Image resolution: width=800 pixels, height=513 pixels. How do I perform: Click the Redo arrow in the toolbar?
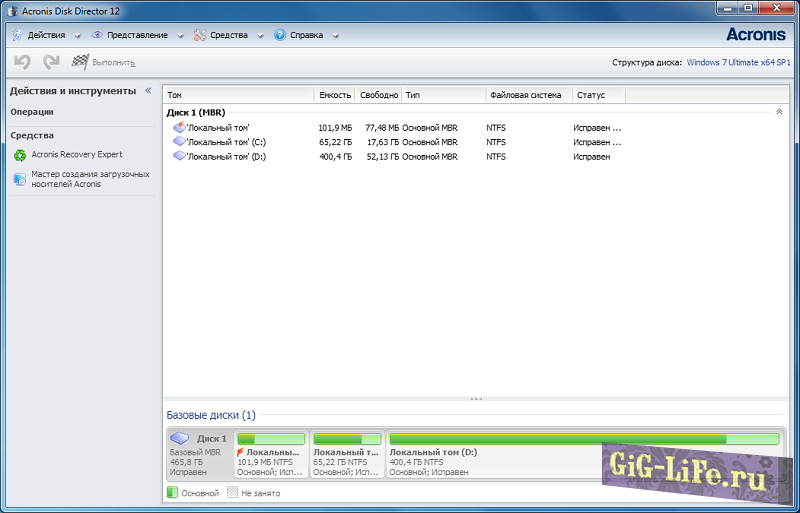tap(51, 62)
